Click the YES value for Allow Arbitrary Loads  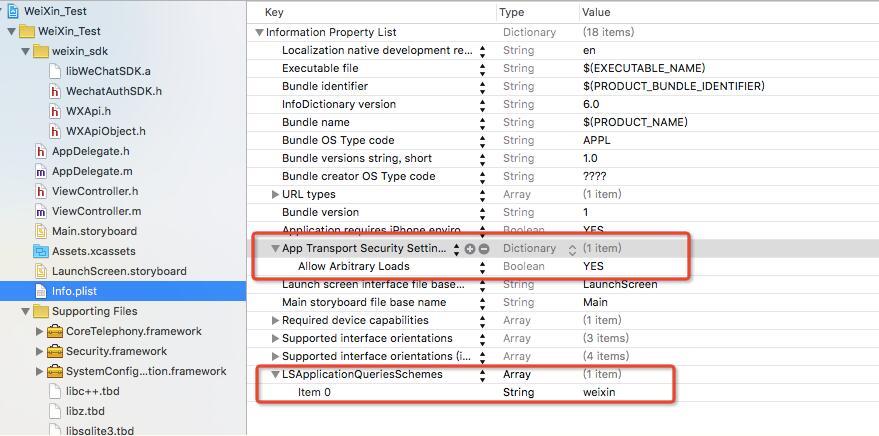(x=593, y=266)
